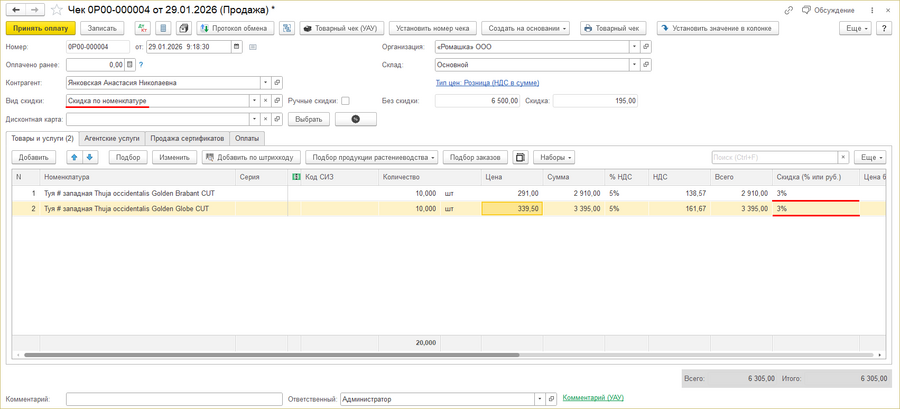Open the Наборы dropdown menu

point(554,157)
